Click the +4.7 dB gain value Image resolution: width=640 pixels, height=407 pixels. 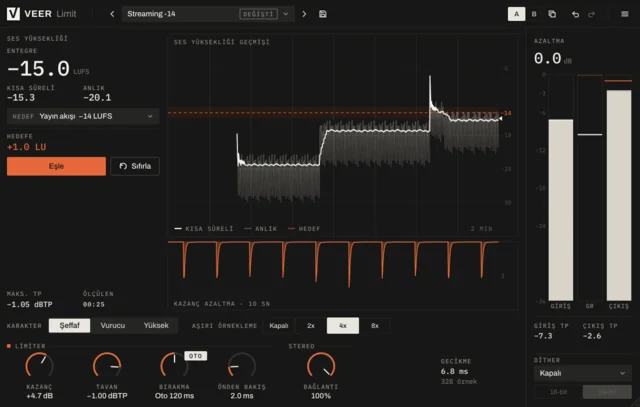40,396
